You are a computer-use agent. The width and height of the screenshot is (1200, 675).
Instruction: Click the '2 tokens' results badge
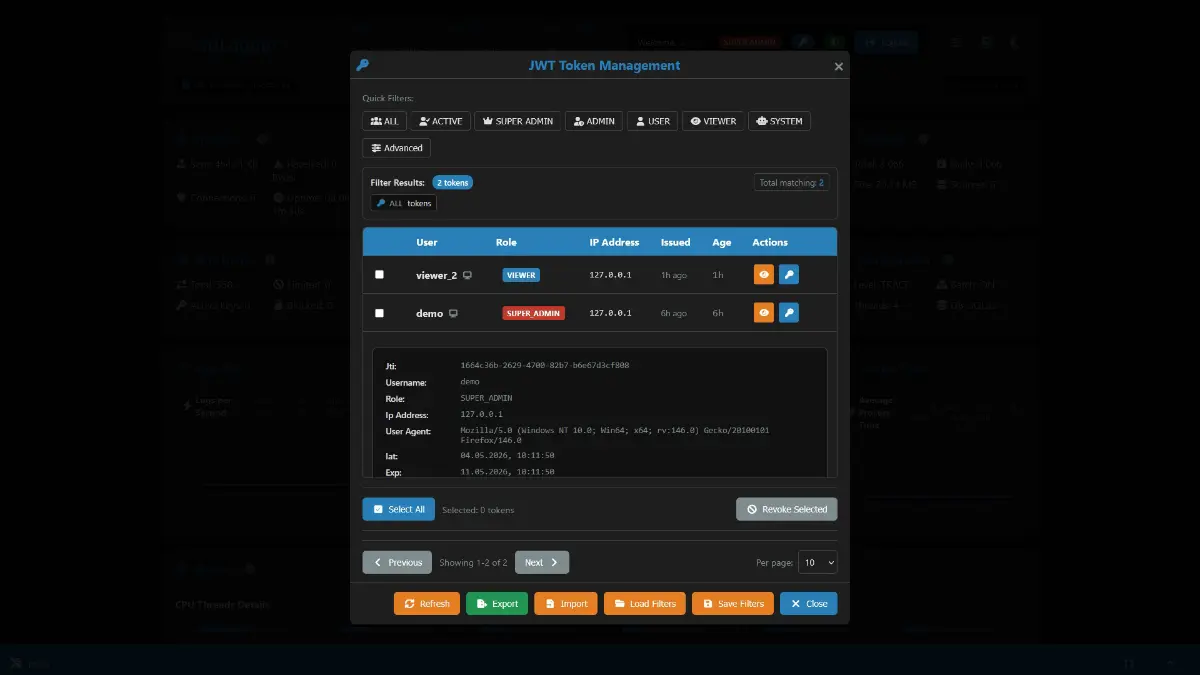pos(453,183)
